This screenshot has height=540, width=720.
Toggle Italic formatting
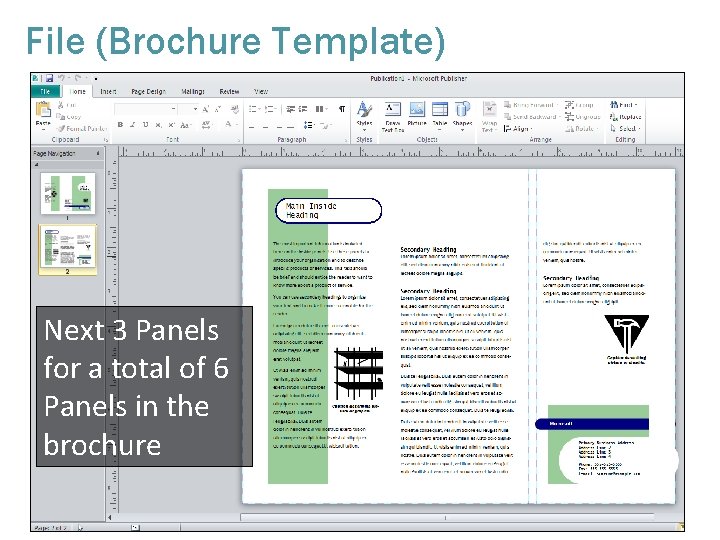point(132,125)
